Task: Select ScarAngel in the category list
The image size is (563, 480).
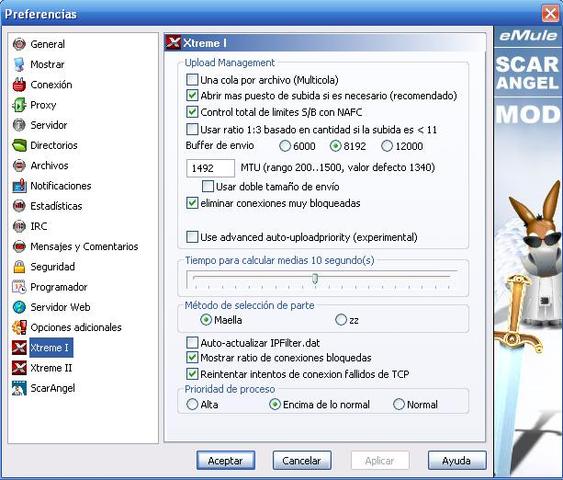Action: [53, 388]
